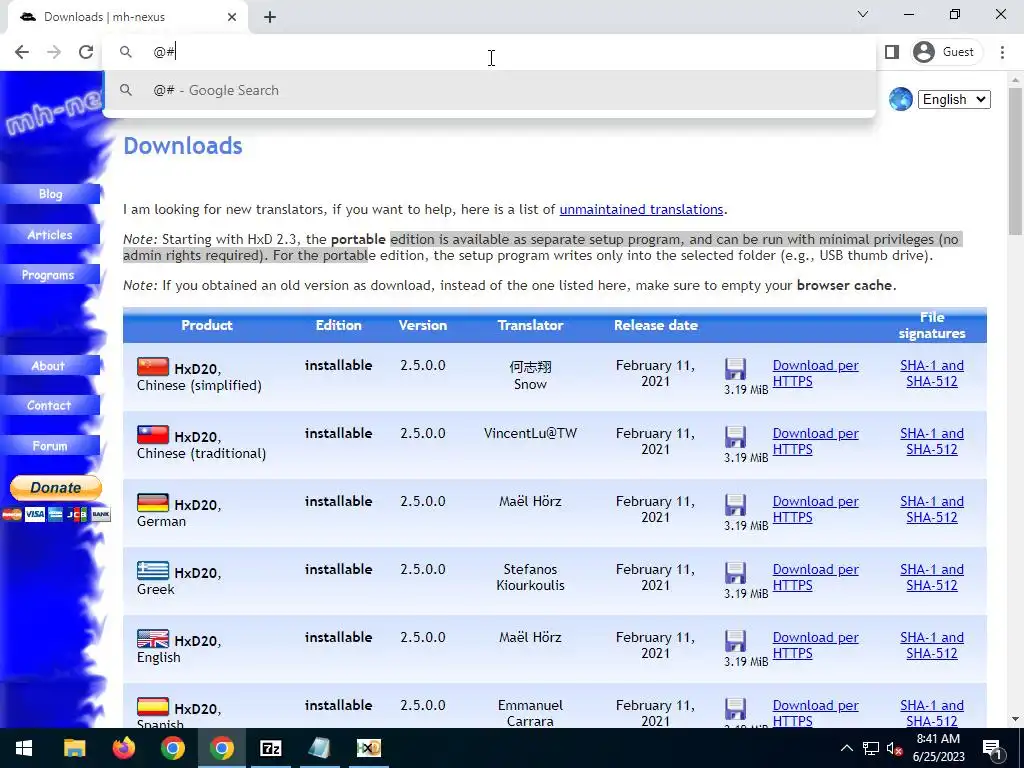
Task: Click the floppy disk icon for English
Action: [x=735, y=641]
